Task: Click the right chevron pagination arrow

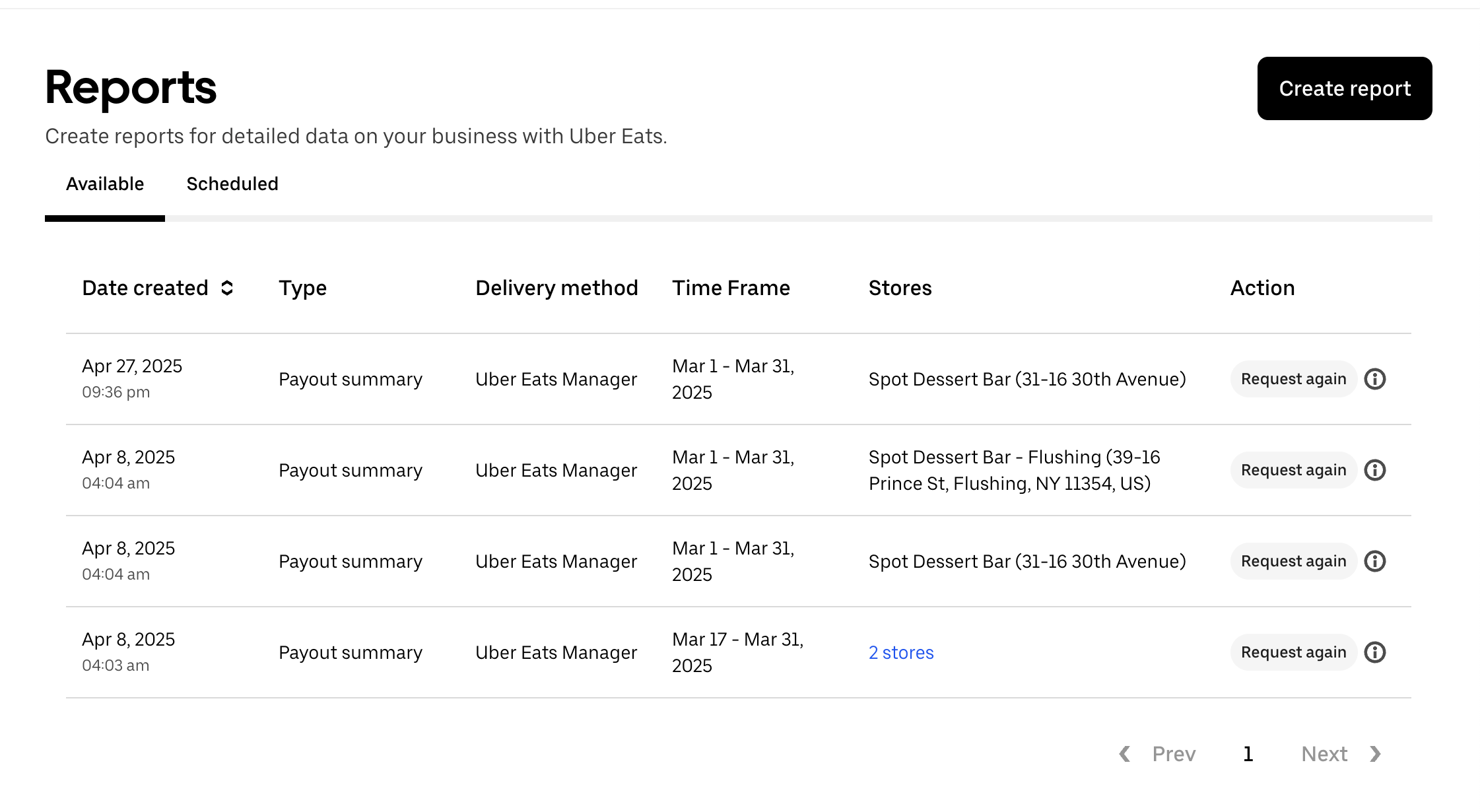Action: click(x=1375, y=754)
